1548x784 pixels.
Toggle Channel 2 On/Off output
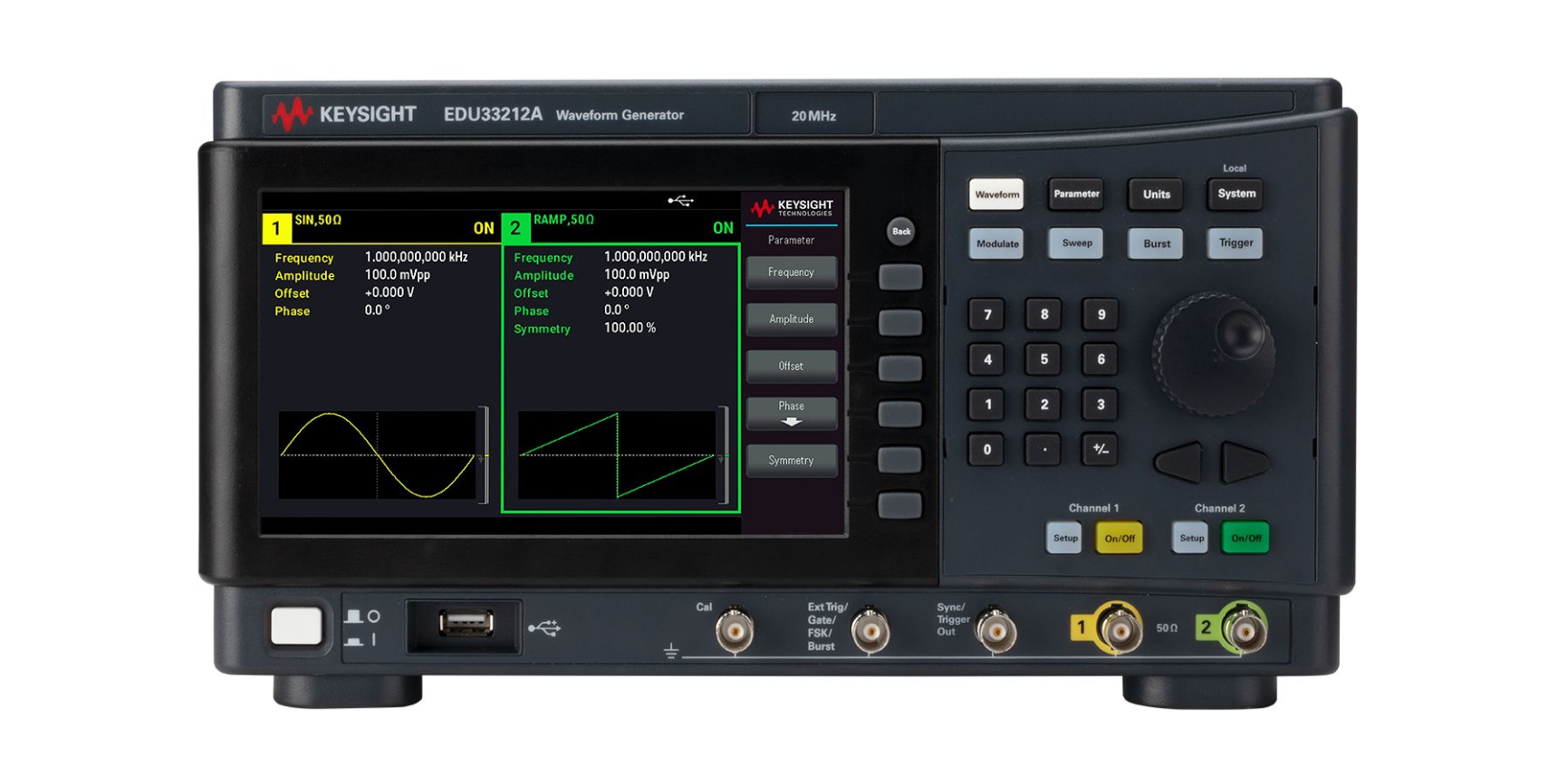pyautogui.click(x=1245, y=538)
